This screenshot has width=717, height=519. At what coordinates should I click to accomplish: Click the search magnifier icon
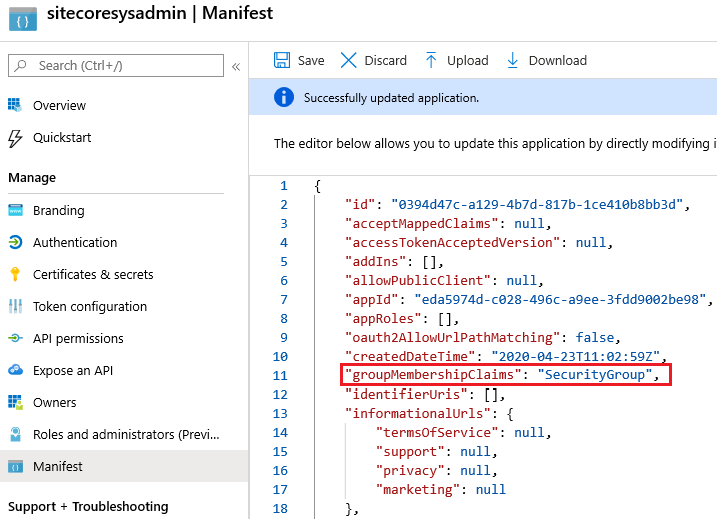tap(20, 65)
